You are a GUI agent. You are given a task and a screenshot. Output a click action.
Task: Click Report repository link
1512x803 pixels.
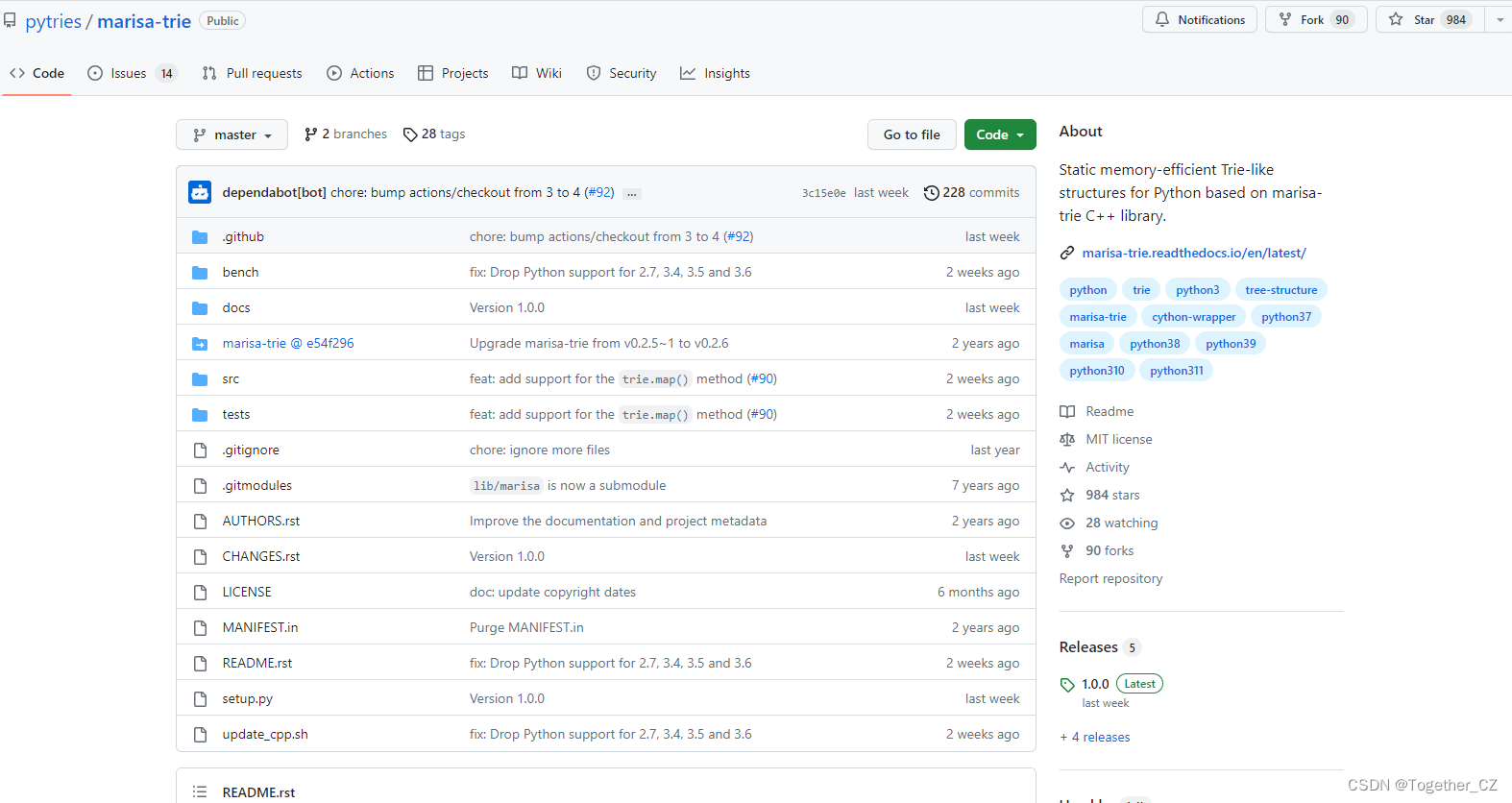[1110, 579]
